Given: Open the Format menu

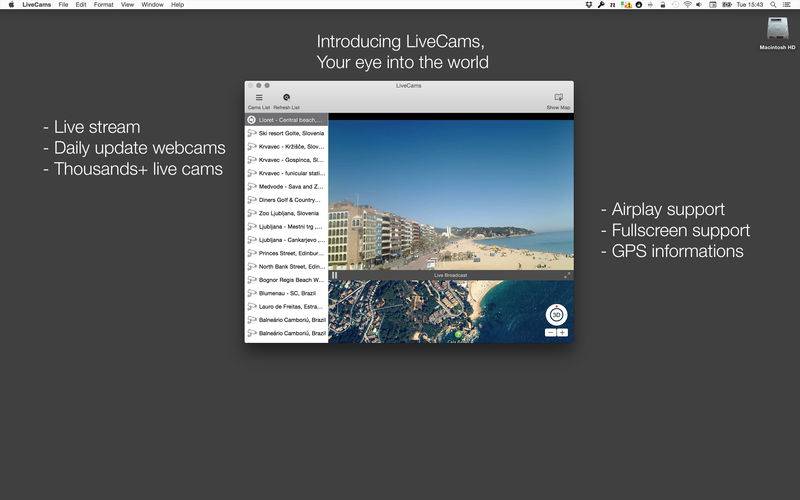Looking at the screenshot, I should (104, 5).
